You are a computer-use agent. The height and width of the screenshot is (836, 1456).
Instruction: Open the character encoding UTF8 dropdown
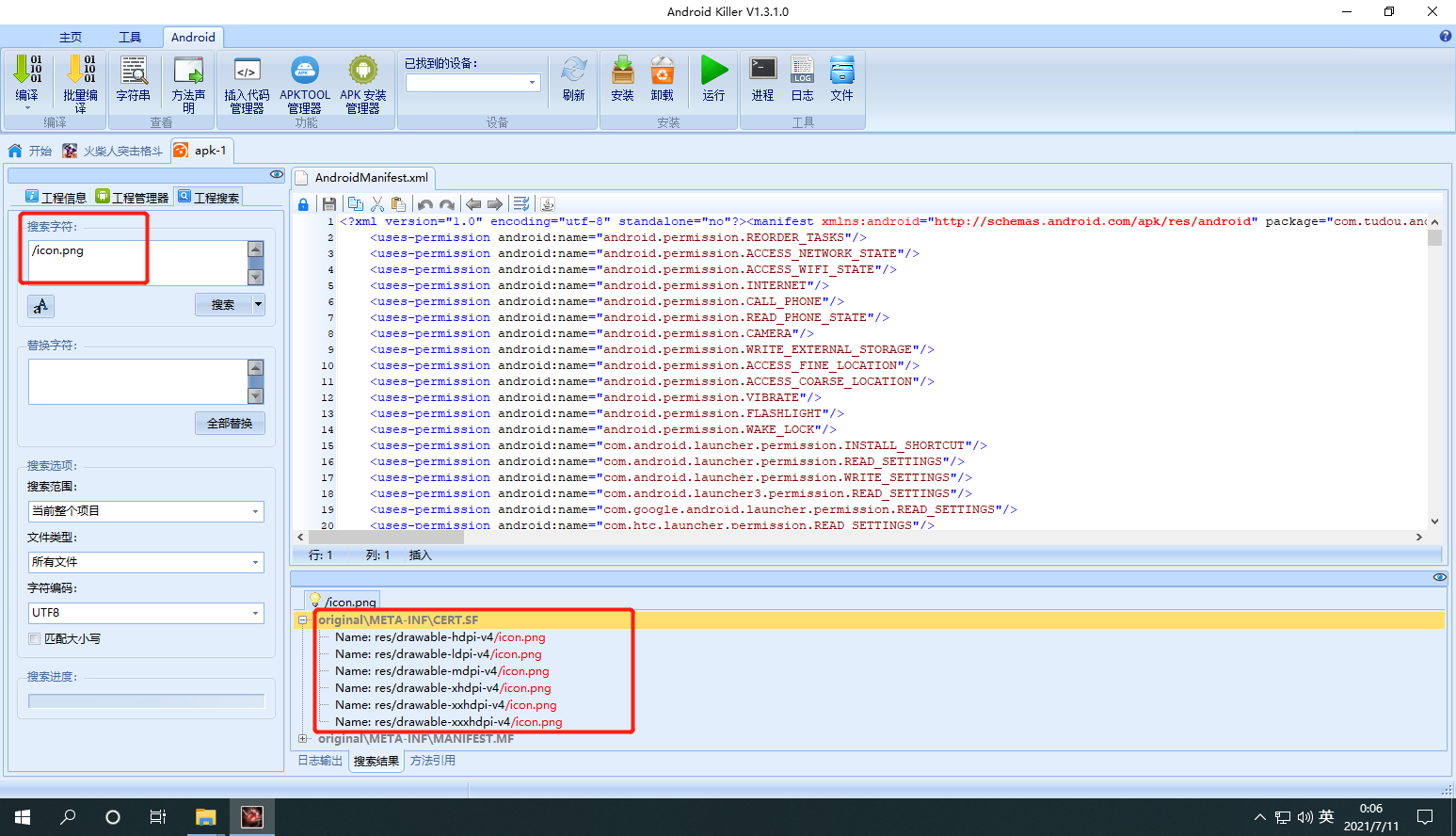click(146, 613)
